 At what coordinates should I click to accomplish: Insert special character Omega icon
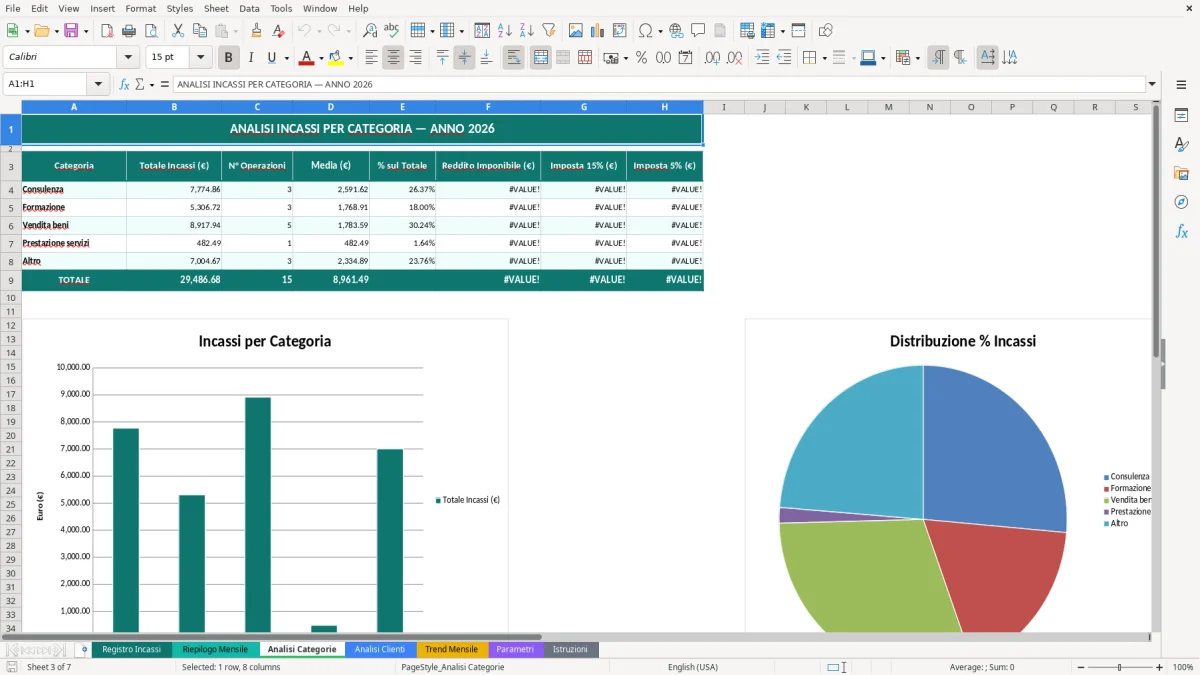[x=645, y=31]
